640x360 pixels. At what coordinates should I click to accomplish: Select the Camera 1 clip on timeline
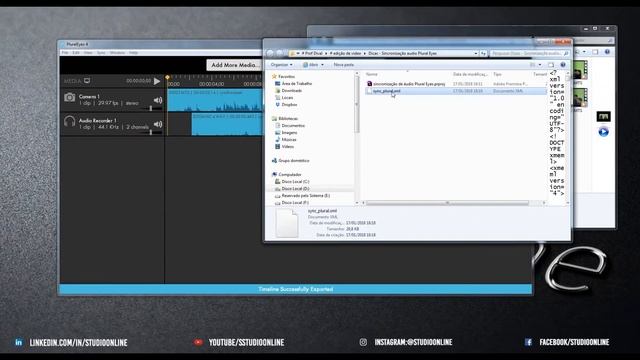(215, 100)
